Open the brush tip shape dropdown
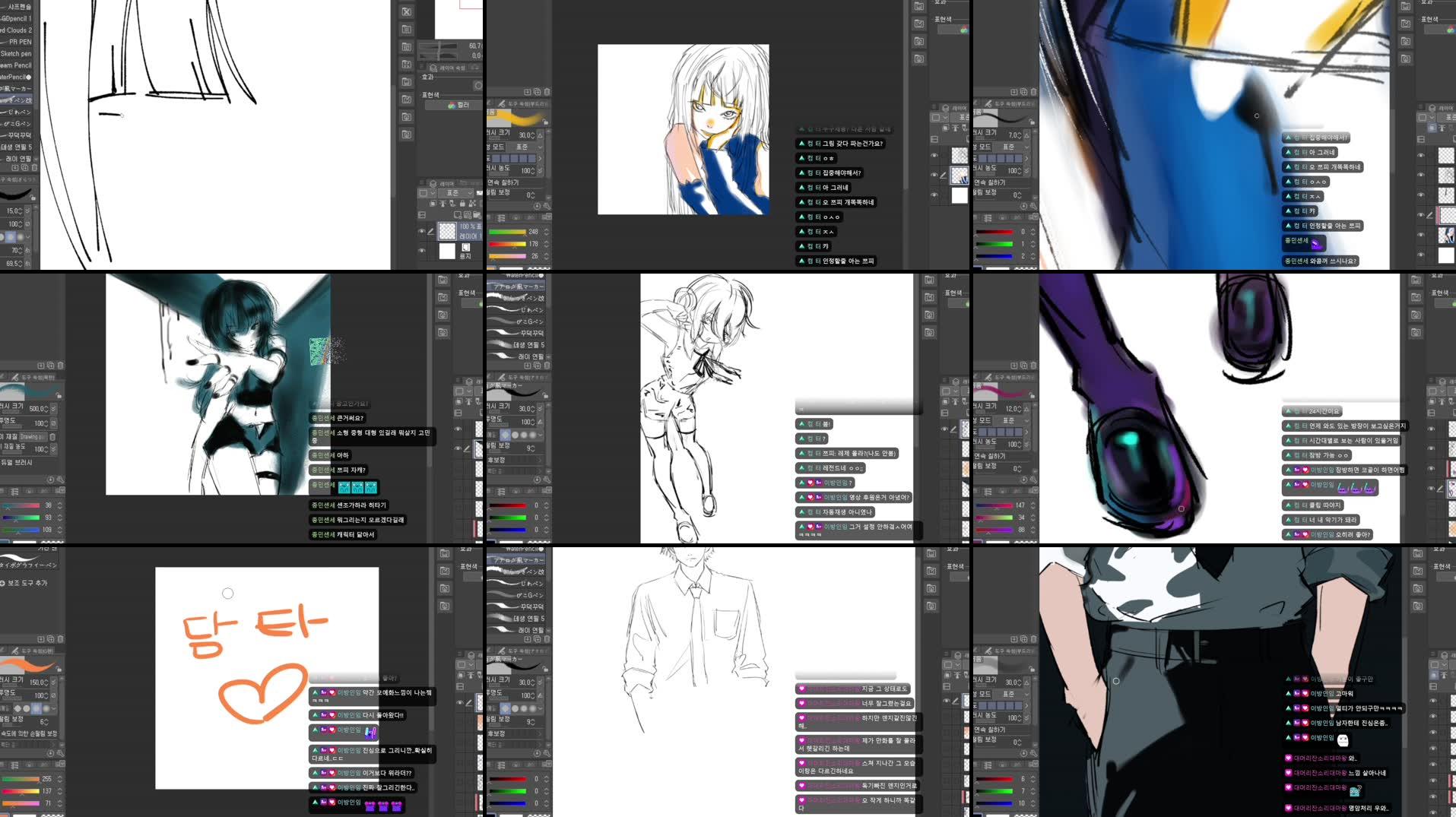 click(x=541, y=434)
